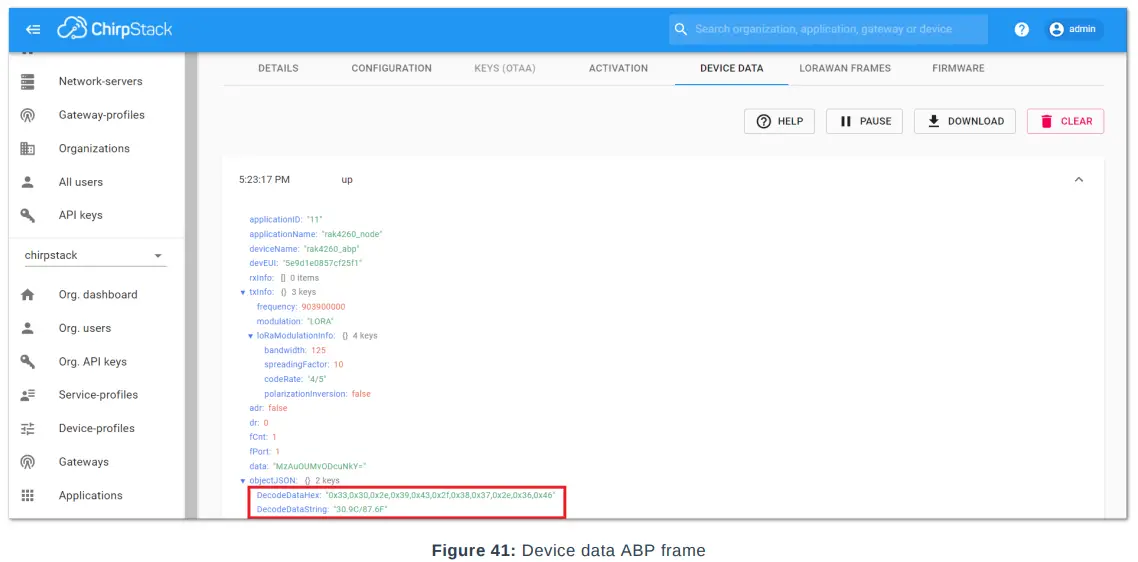Collapse the txInfo tree node
This screenshot has height=562, width=1138.
(x=243, y=292)
